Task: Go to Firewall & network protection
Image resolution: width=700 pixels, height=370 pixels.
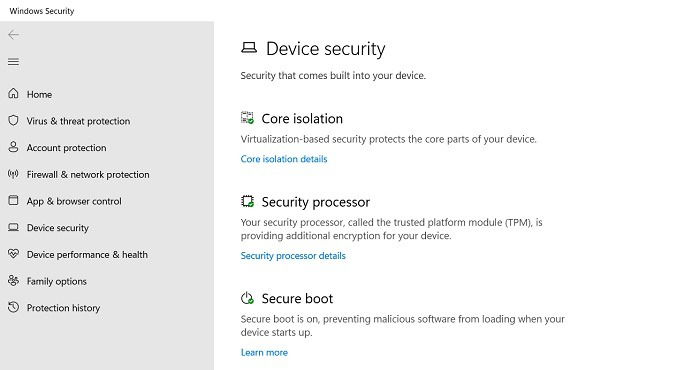Action: point(88,175)
